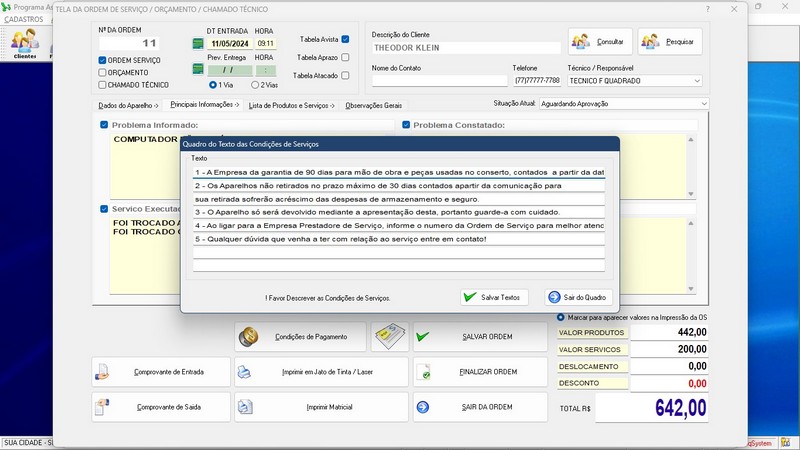800x450 pixels.
Task: Click the Comprovante de Entrada document icon
Action: coord(102,372)
